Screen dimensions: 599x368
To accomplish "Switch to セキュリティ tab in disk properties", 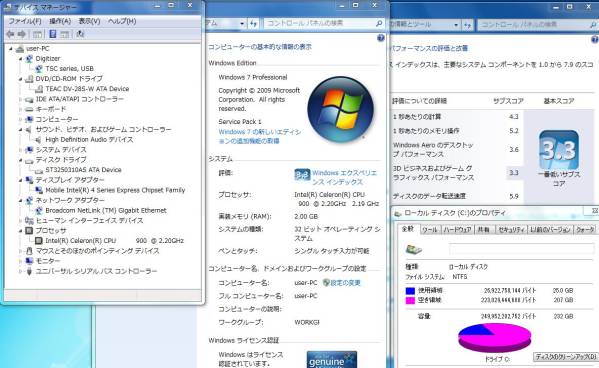I will (512, 230).
